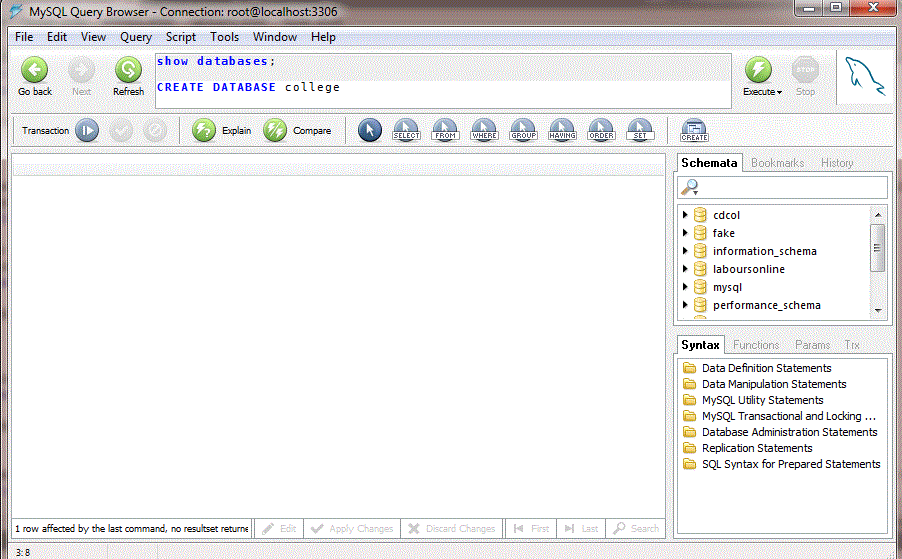Expand the performance_schema node
This screenshot has width=902, height=559.
685,305
